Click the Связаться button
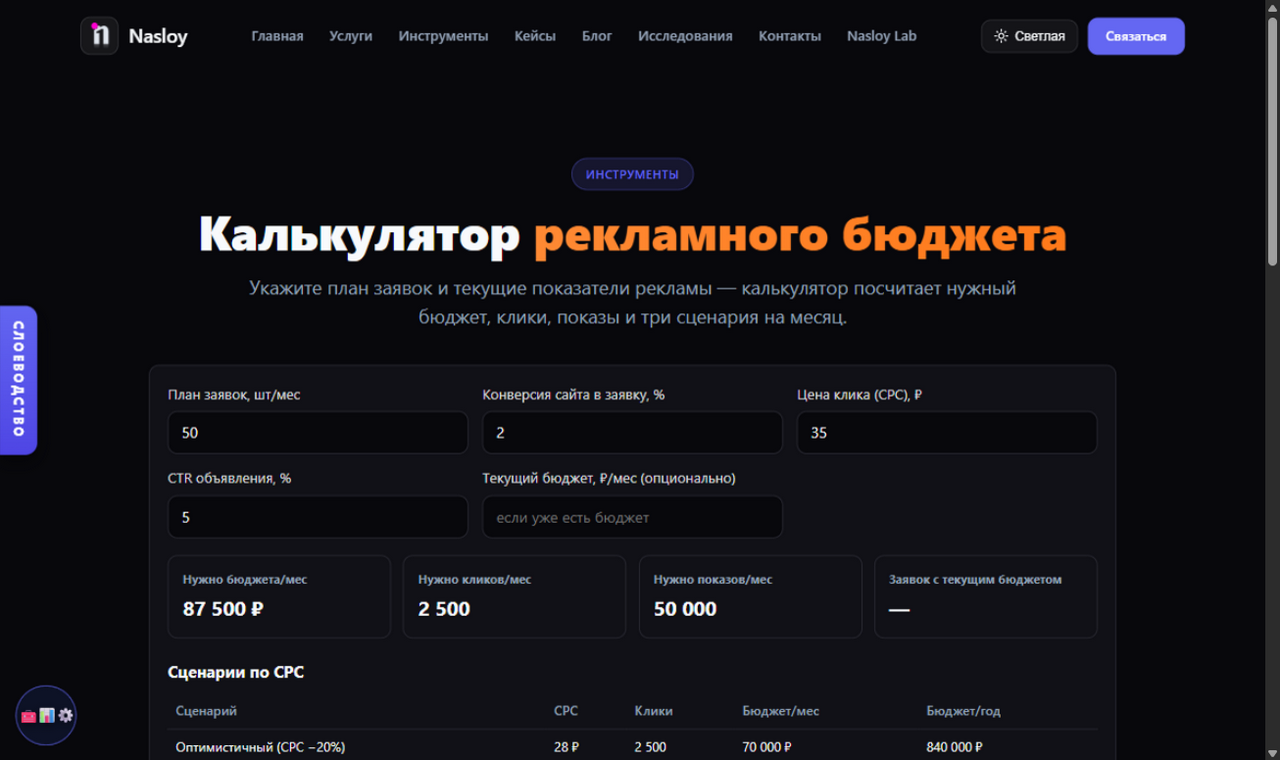 [1136, 36]
